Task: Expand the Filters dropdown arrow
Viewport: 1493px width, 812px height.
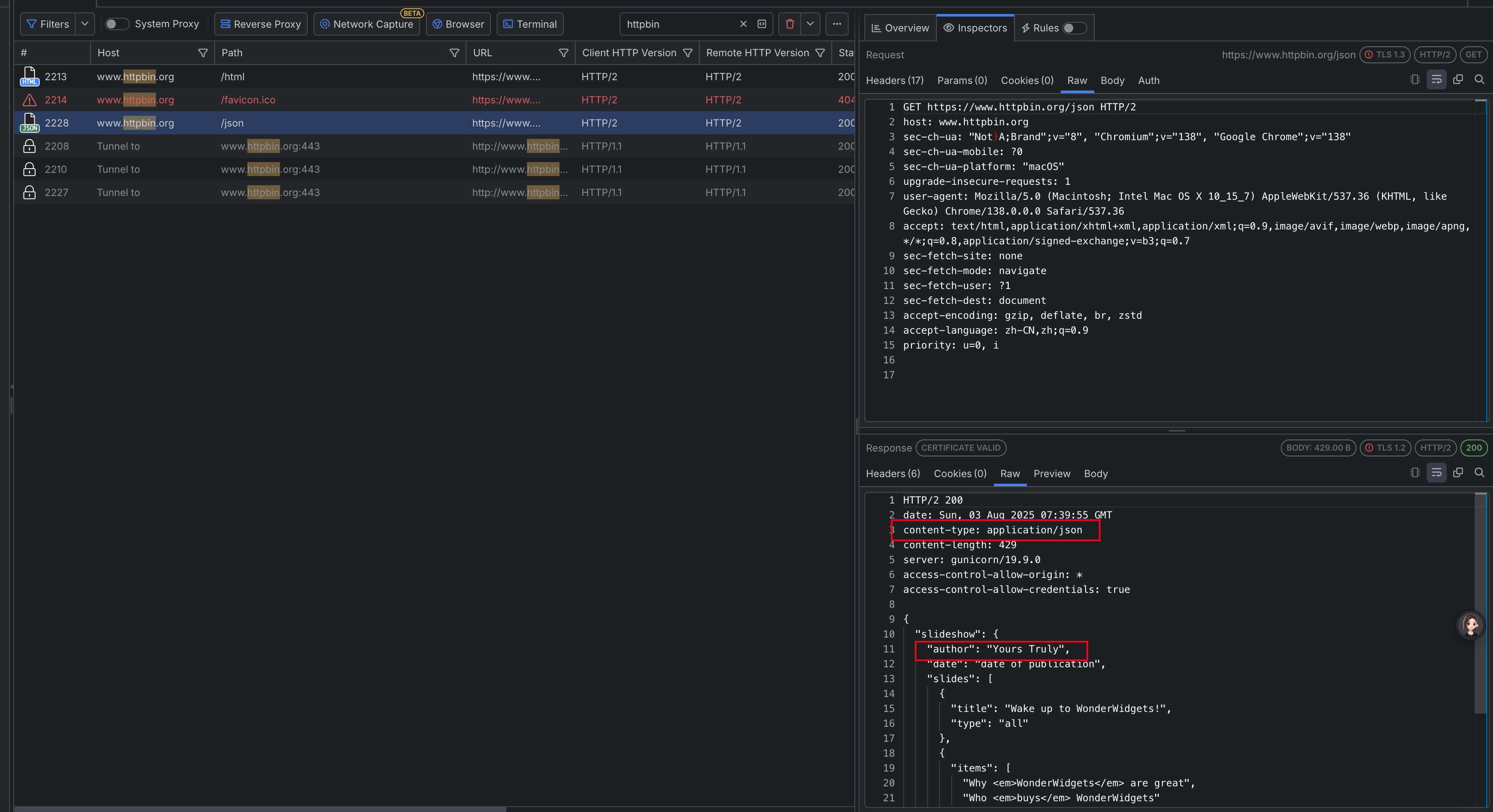Action: coord(85,24)
